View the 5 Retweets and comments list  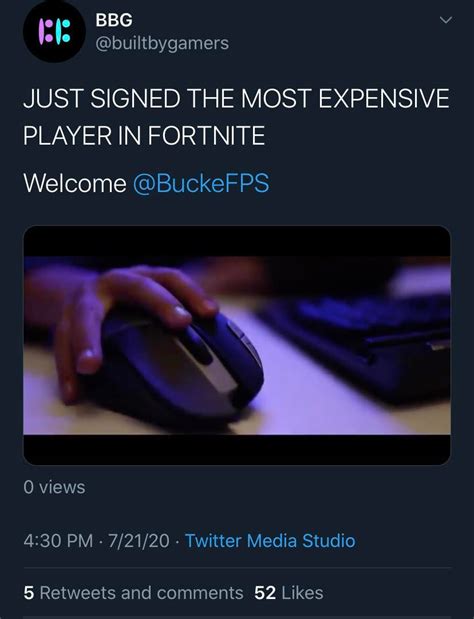tap(133, 593)
